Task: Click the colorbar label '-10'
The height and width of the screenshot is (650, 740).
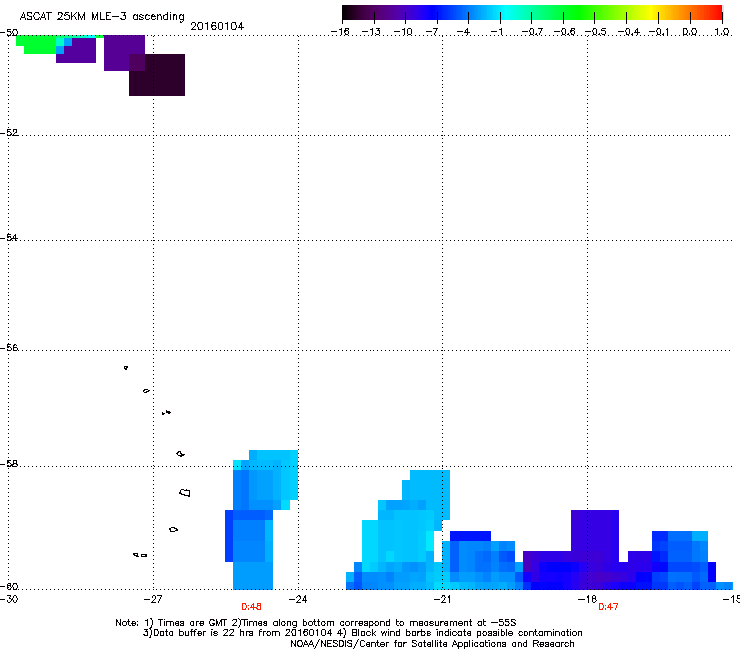Action: (x=403, y=32)
